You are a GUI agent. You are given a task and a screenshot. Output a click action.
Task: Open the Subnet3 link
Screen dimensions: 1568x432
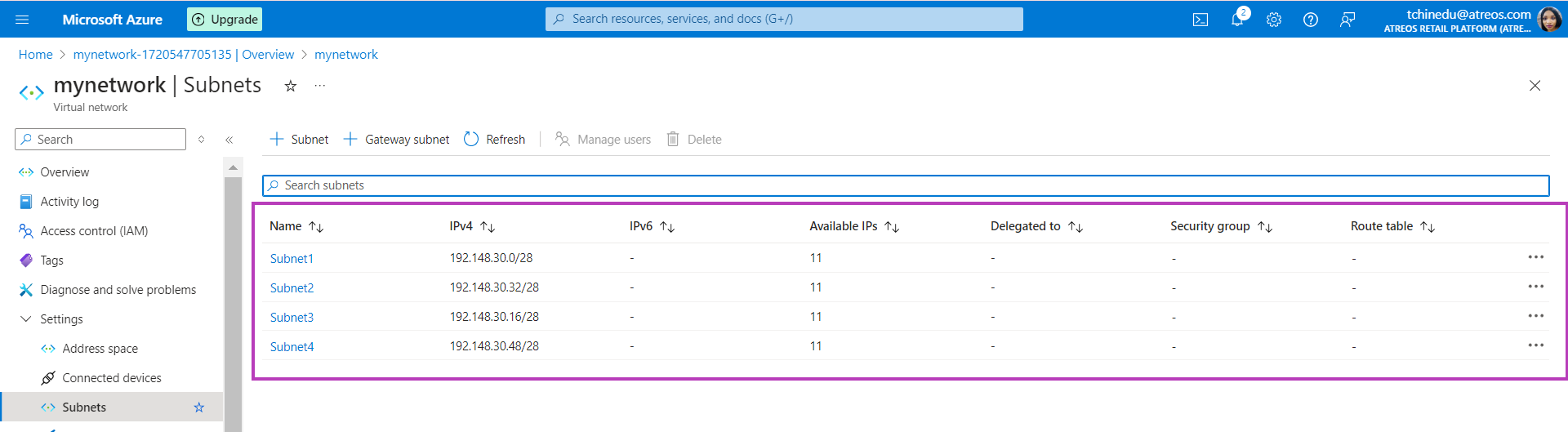(292, 318)
